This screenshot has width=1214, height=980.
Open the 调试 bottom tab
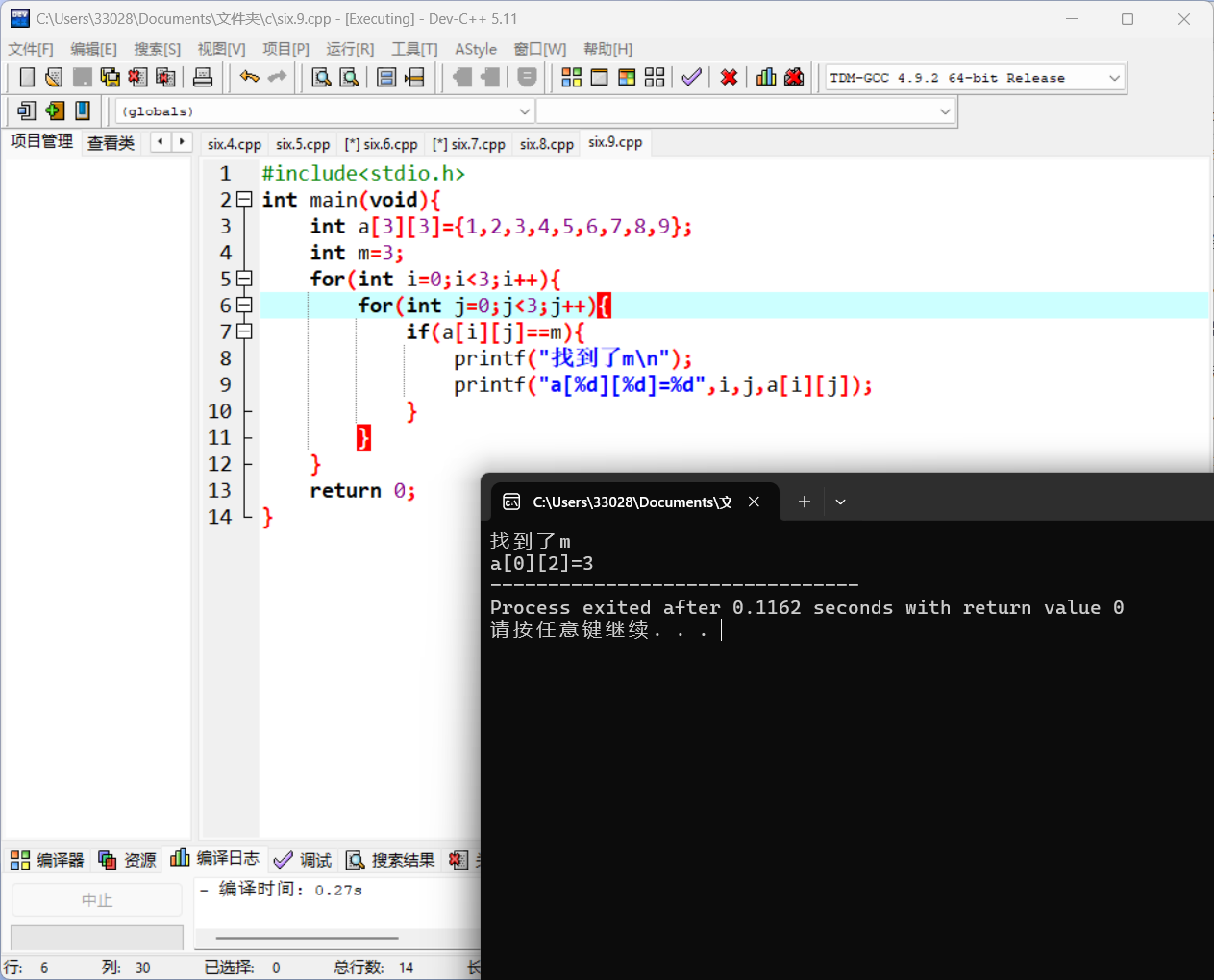point(302,860)
